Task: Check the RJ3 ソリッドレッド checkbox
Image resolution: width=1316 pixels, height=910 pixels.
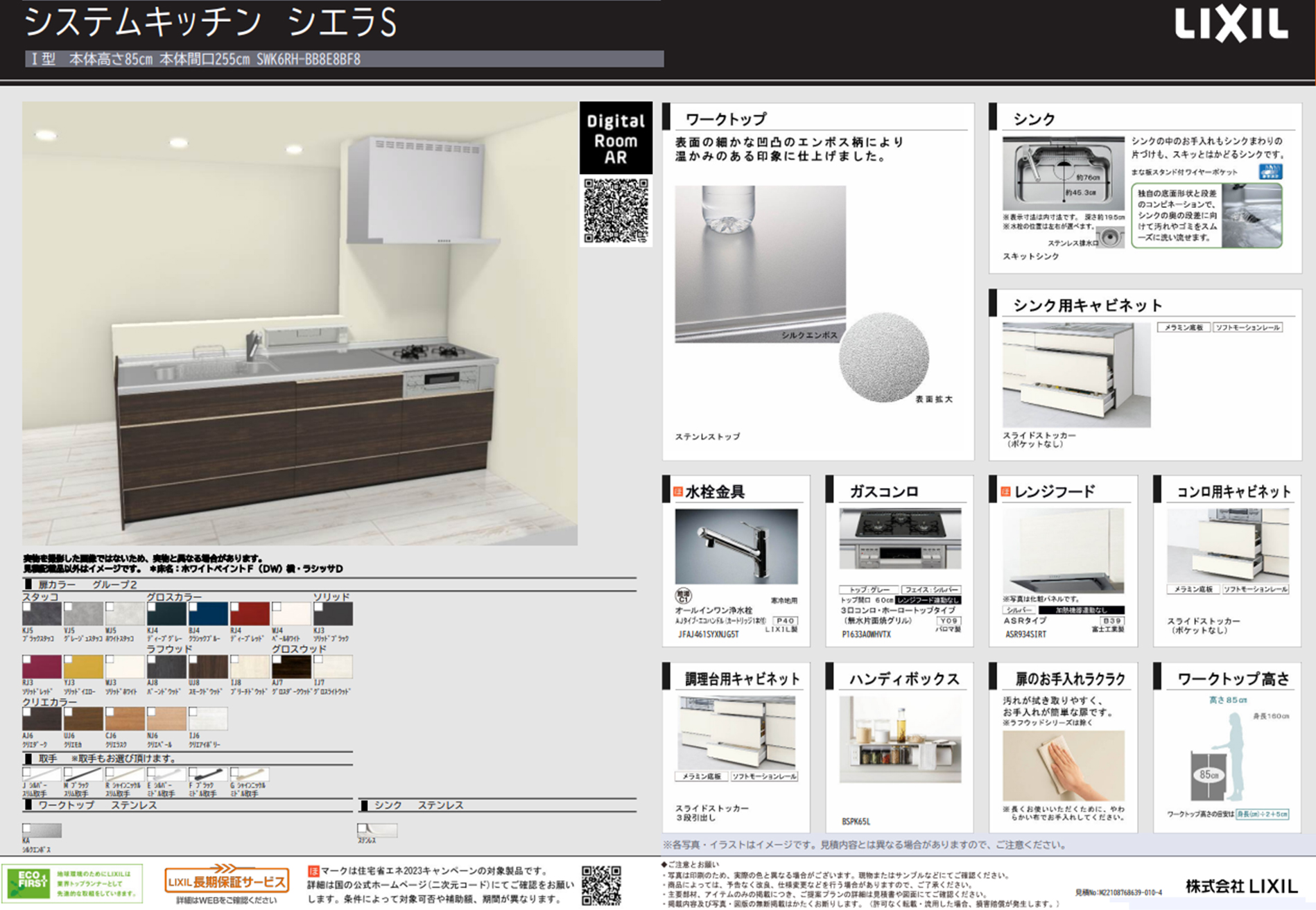Action: click(x=26, y=659)
